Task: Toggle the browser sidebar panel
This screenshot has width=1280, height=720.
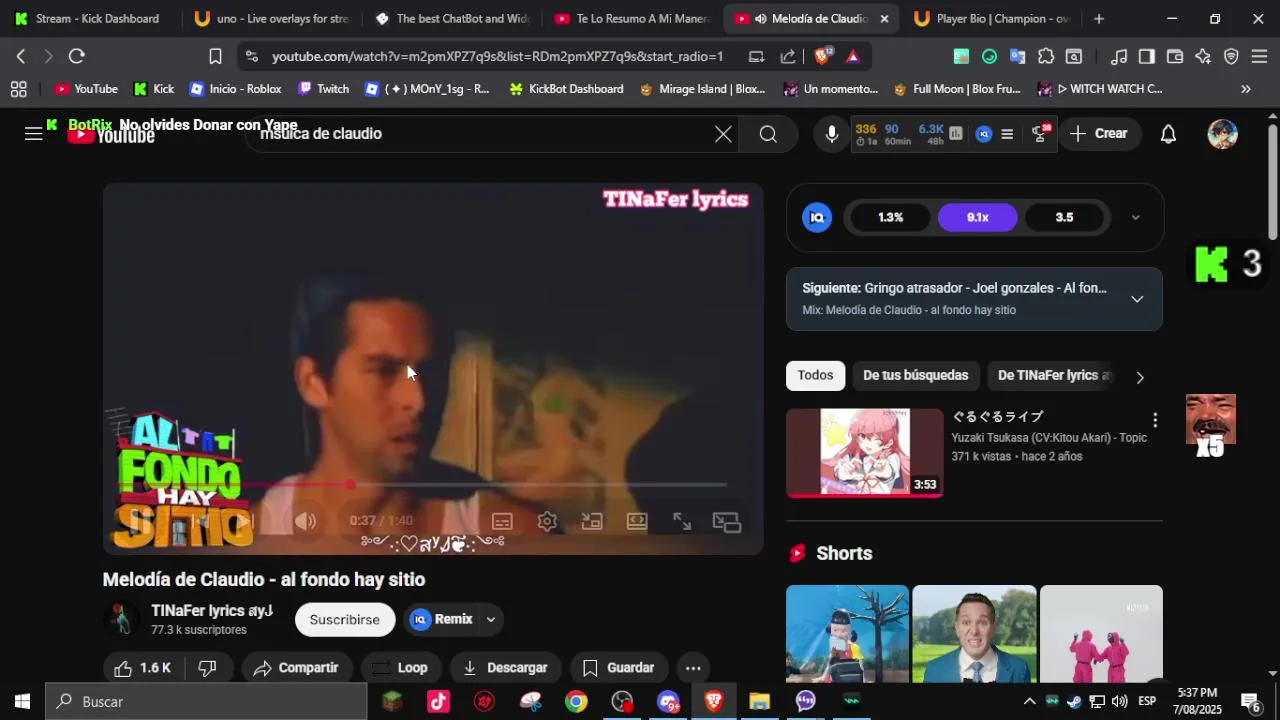Action: coord(1147,57)
